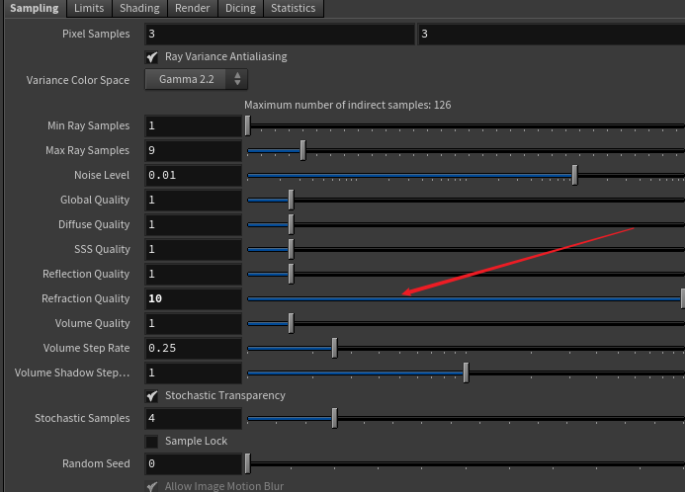685x492 pixels.
Task: Click the Noise Level slider handle
Action: pos(574,175)
